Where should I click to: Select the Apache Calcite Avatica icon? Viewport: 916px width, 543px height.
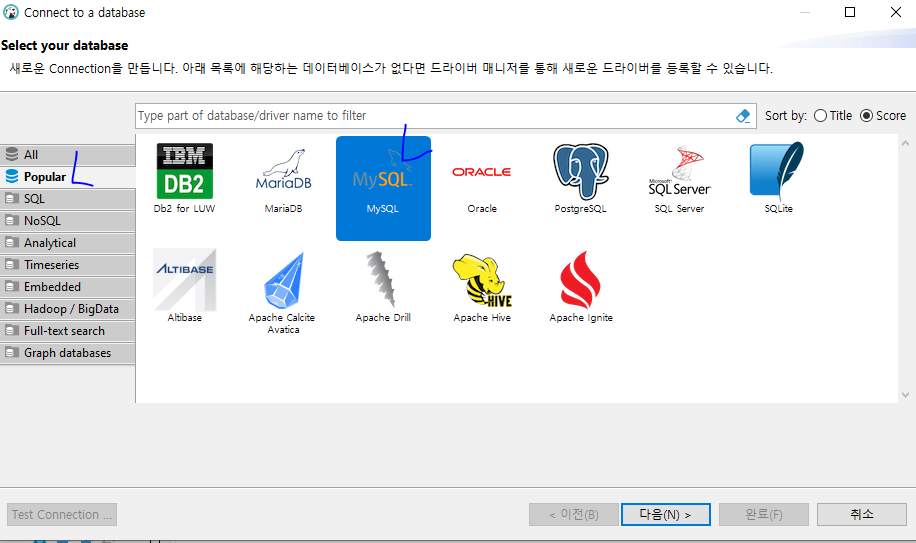coord(284,280)
